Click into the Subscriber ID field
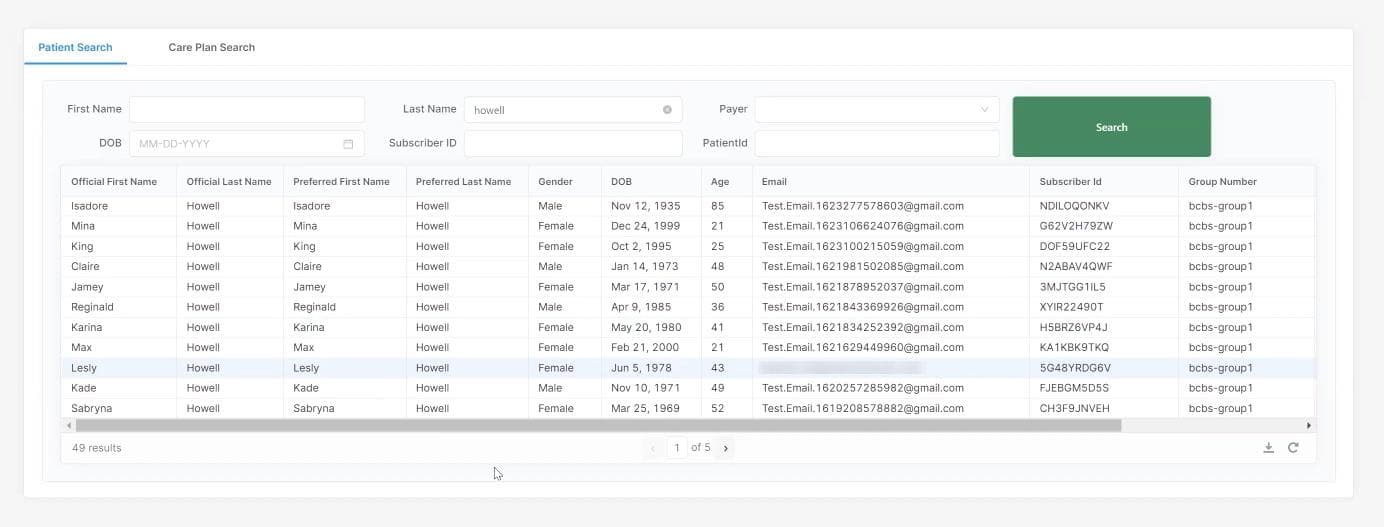The height and width of the screenshot is (527, 1384). click(572, 144)
